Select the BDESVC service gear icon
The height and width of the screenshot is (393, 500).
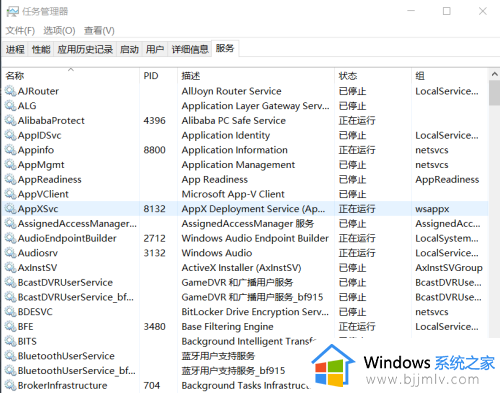click(x=10, y=312)
